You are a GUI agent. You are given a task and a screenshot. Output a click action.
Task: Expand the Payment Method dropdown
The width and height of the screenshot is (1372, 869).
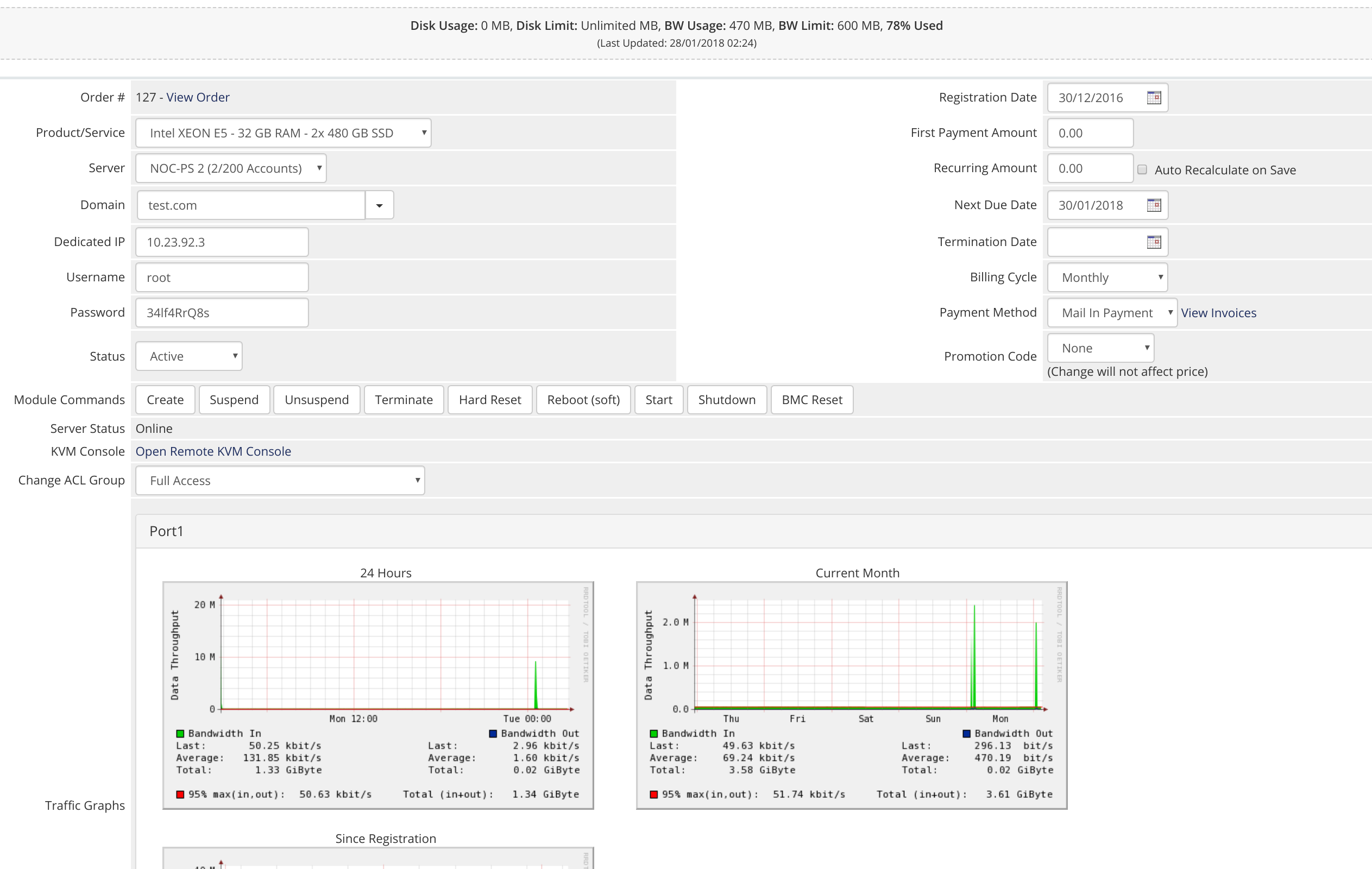click(1112, 313)
